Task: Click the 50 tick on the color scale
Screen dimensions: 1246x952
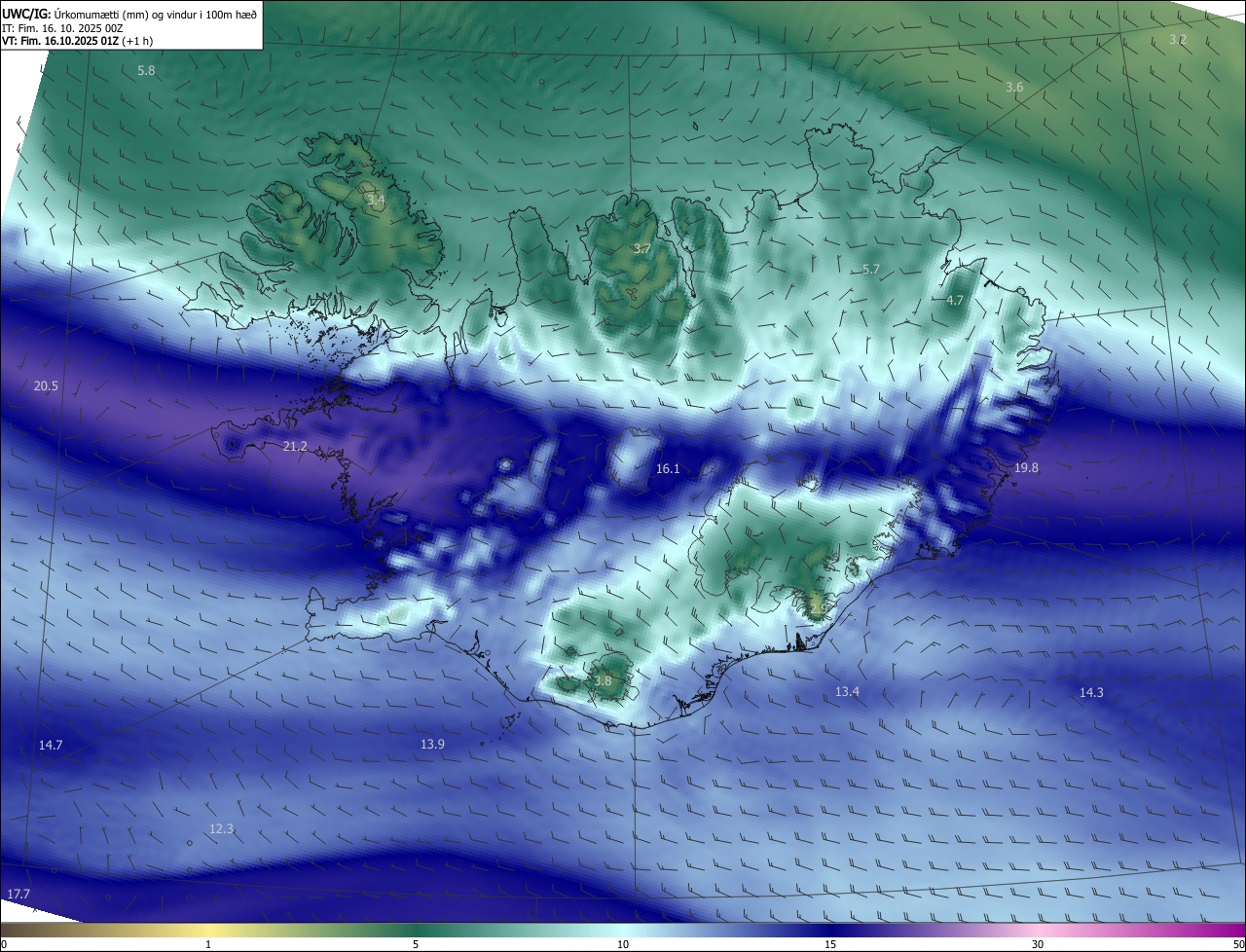Action: (x=1239, y=944)
